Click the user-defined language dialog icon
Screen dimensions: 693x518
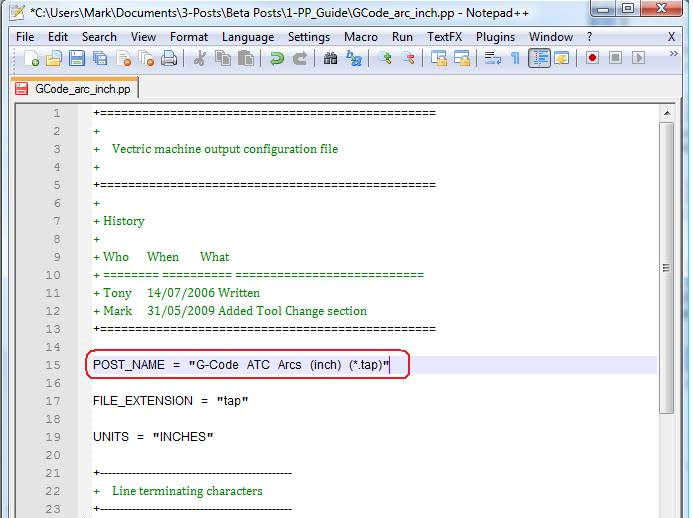click(x=562, y=58)
